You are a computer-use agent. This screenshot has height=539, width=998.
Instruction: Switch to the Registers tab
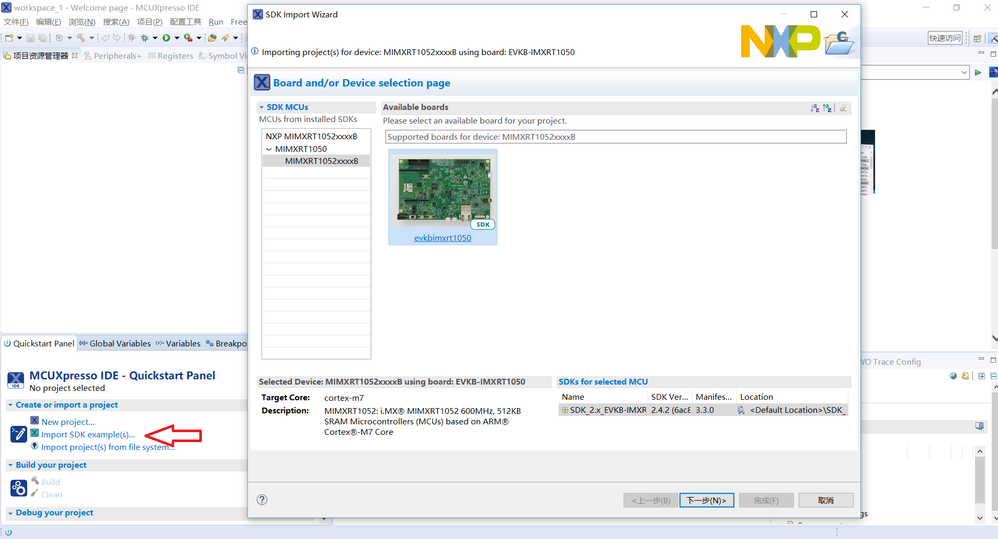170,56
